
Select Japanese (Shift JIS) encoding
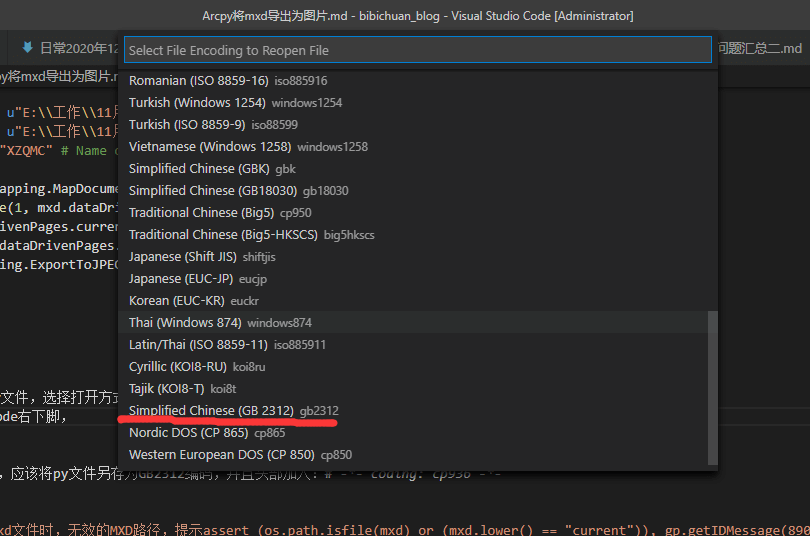184,257
